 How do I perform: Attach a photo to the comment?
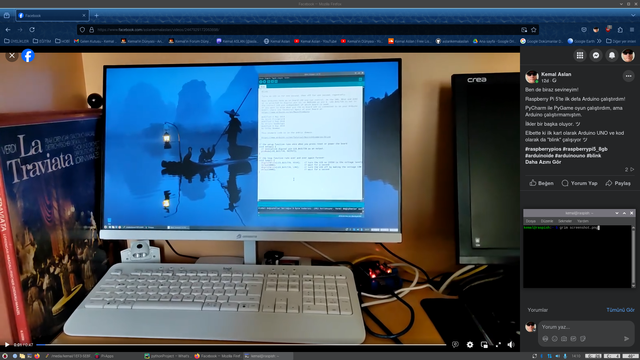click(x=564, y=339)
